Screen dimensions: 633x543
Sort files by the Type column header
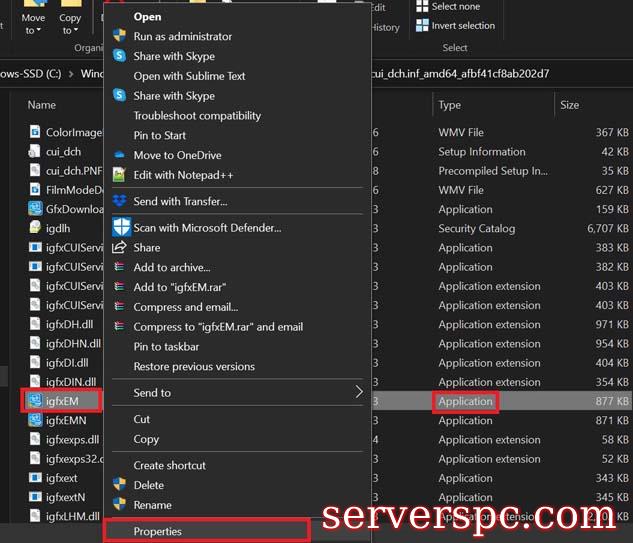450,105
